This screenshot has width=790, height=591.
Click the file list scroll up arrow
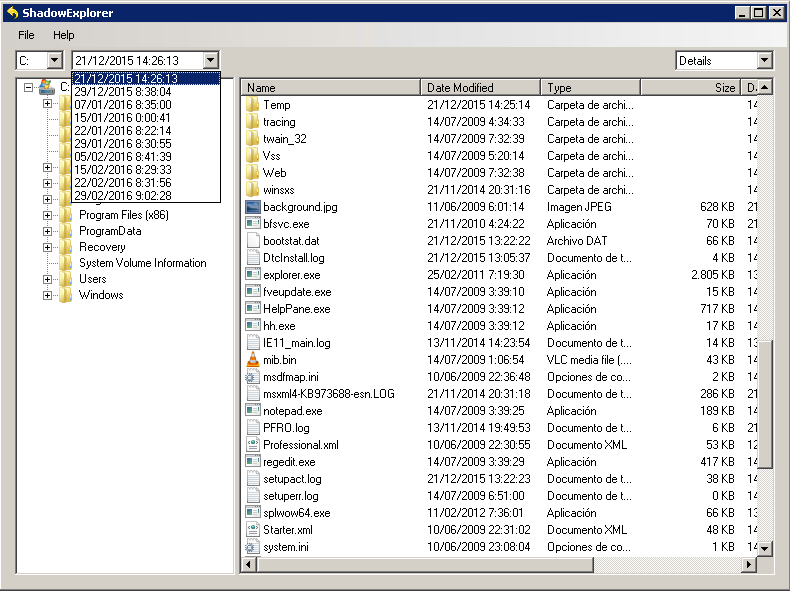coord(765,87)
